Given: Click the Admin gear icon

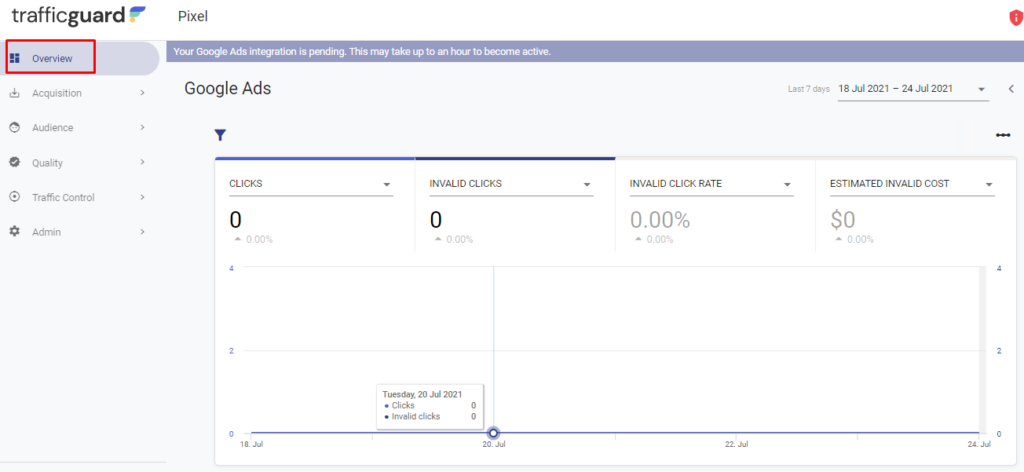Looking at the screenshot, I should 15,232.
